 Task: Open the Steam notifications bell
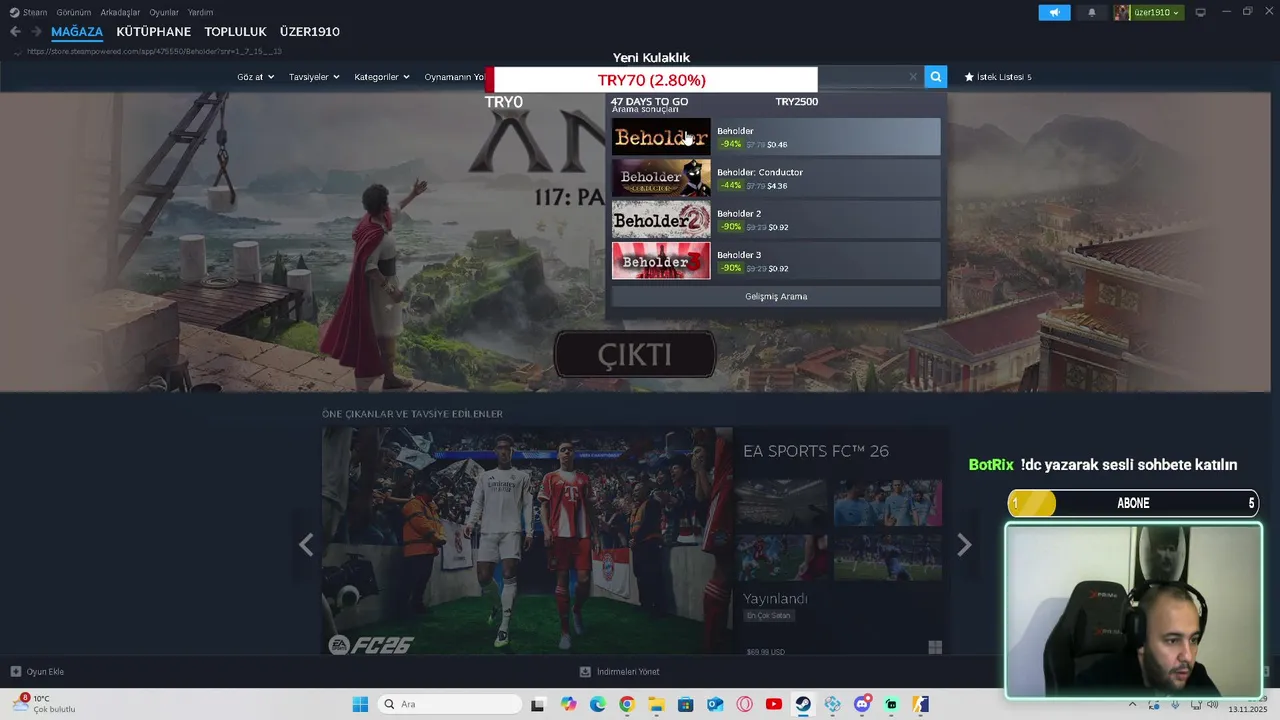pos(1092,12)
